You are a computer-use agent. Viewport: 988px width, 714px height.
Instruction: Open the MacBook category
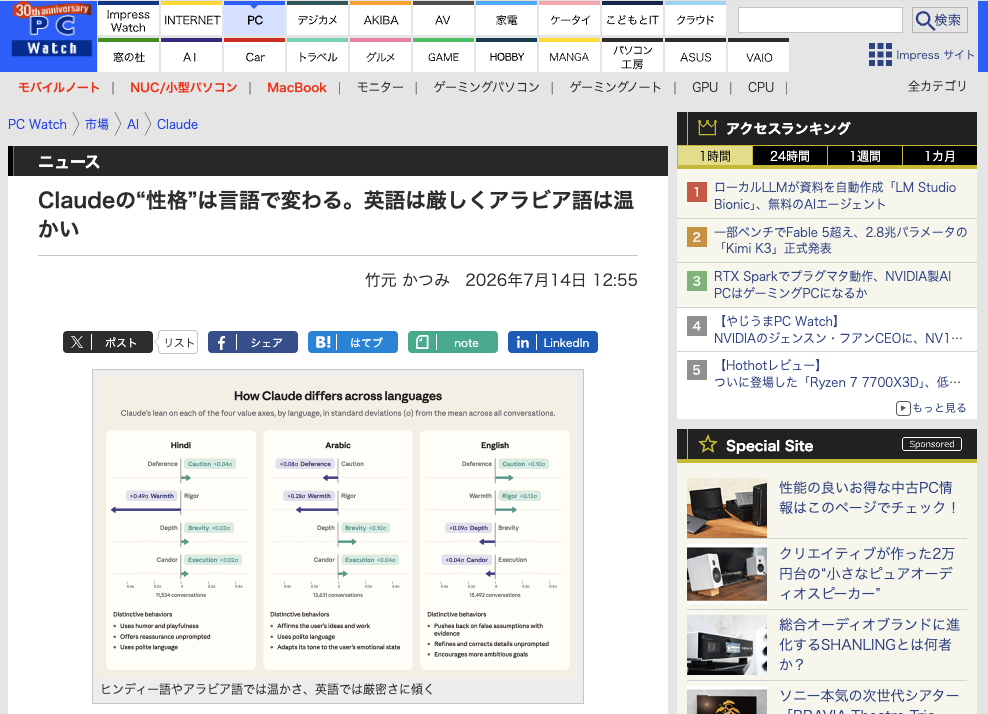(297, 88)
